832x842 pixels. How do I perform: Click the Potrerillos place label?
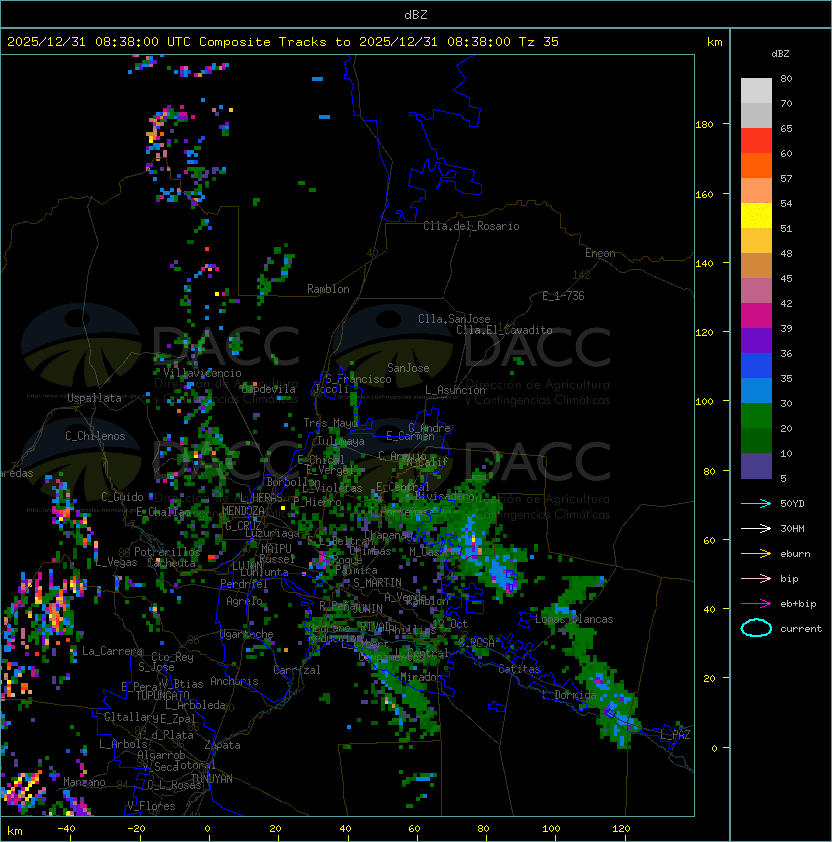coord(167,551)
